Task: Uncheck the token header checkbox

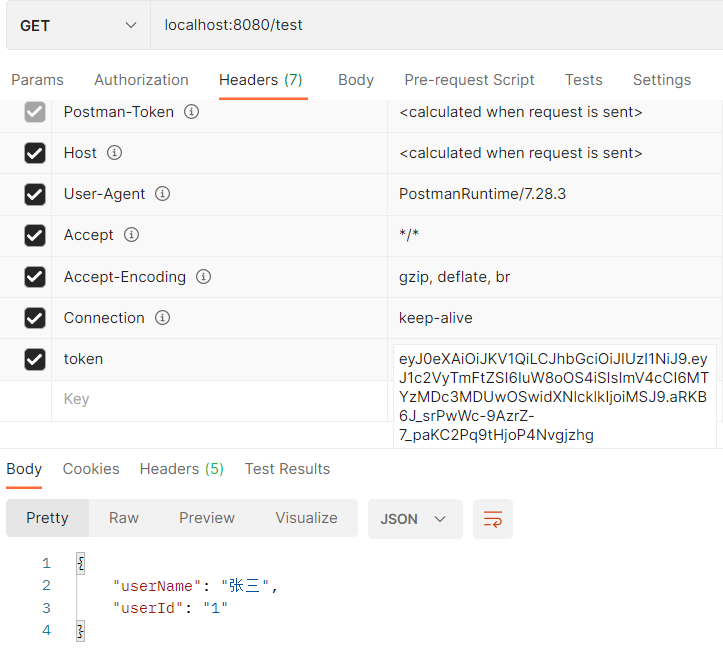Action: 35,359
